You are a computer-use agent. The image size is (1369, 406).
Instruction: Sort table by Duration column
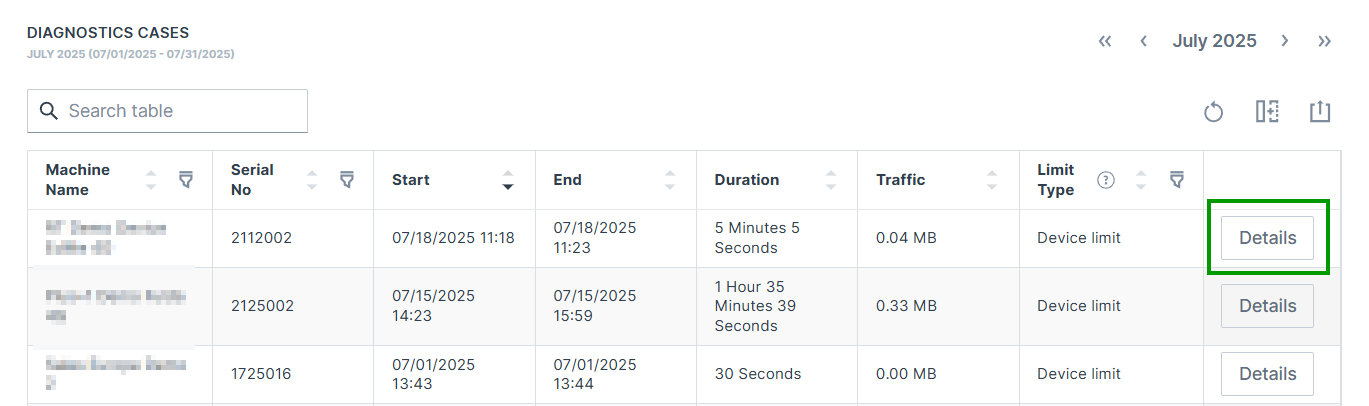click(x=830, y=180)
